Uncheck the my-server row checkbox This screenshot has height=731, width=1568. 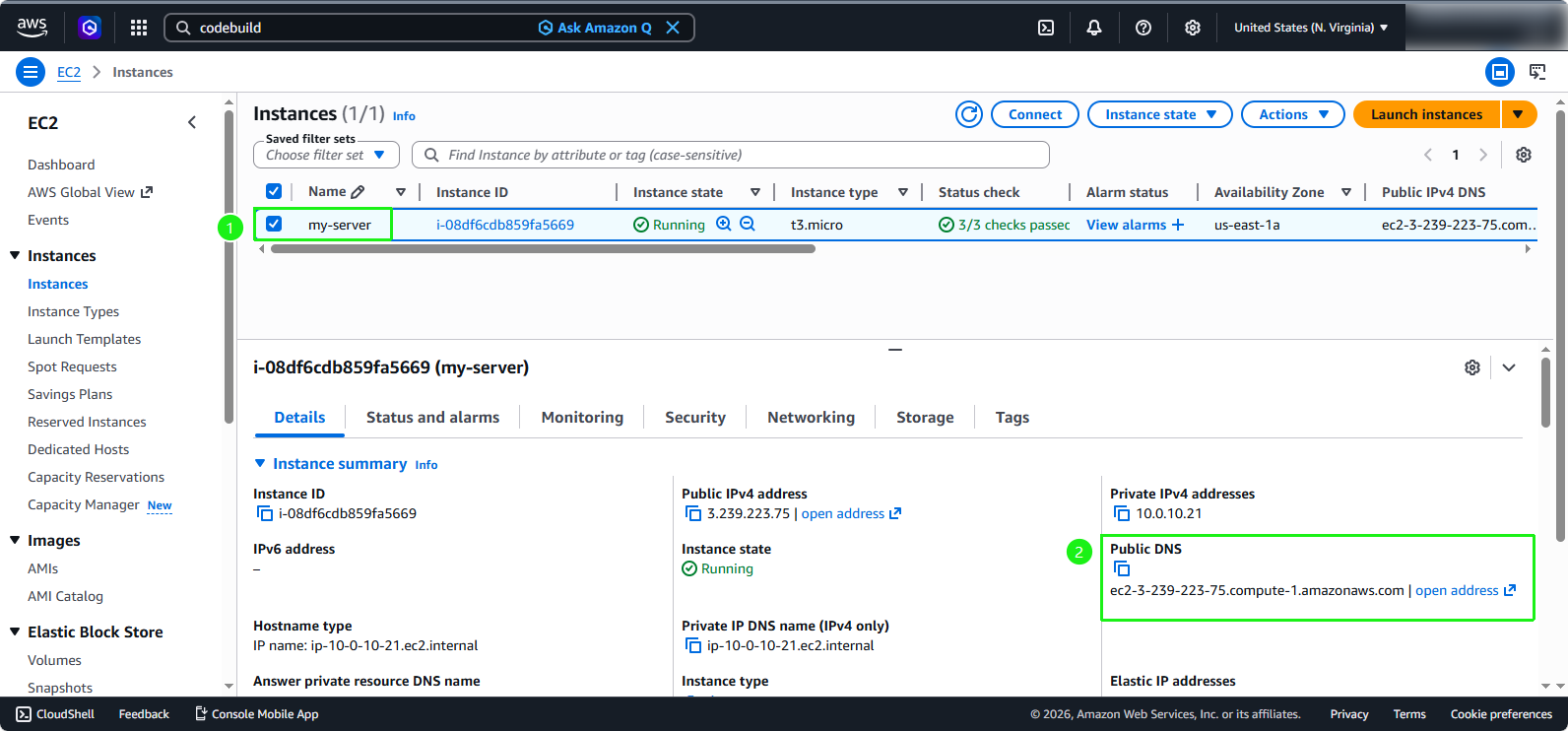click(x=274, y=224)
